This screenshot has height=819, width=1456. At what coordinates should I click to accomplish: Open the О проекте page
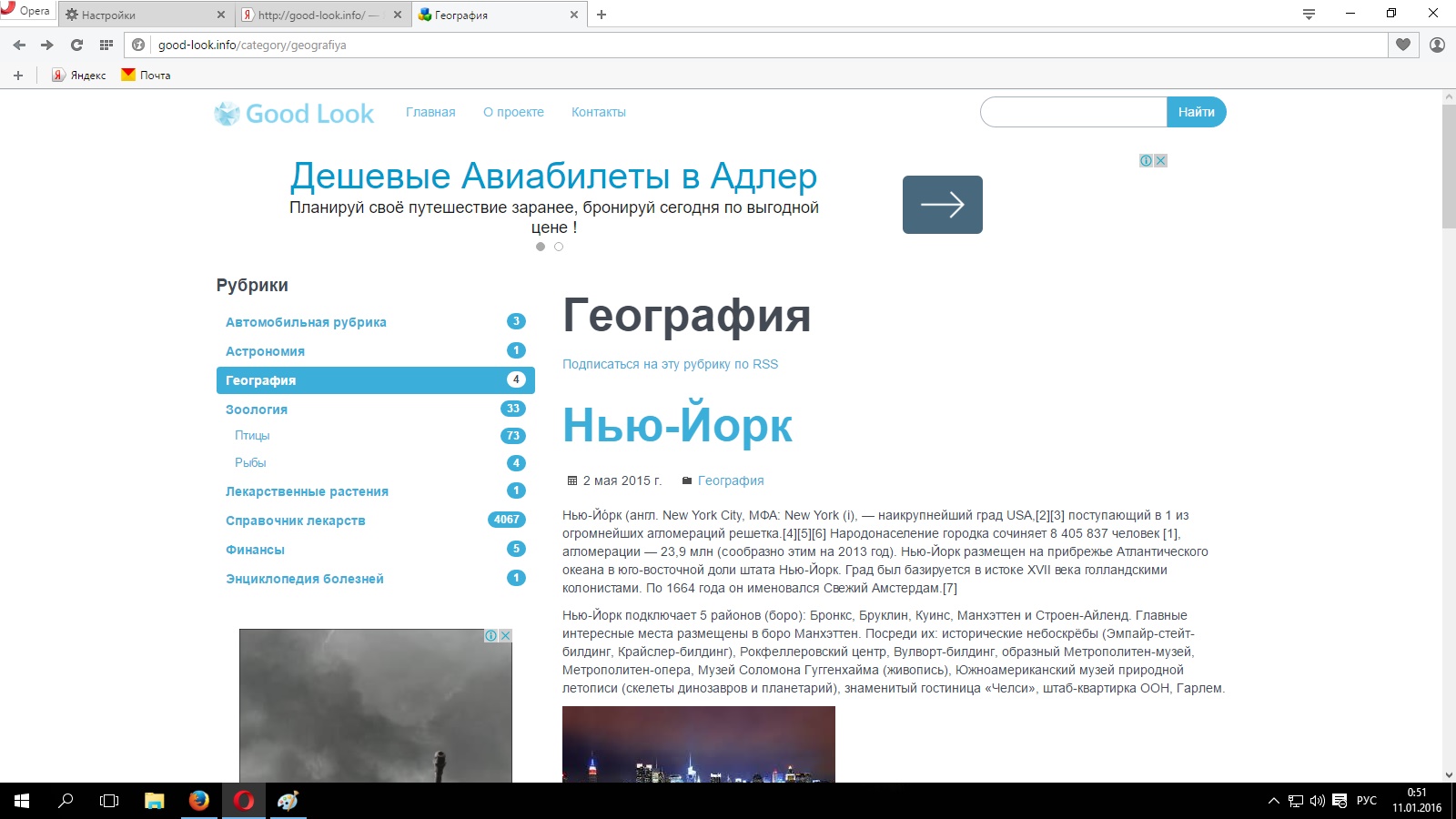click(x=513, y=112)
